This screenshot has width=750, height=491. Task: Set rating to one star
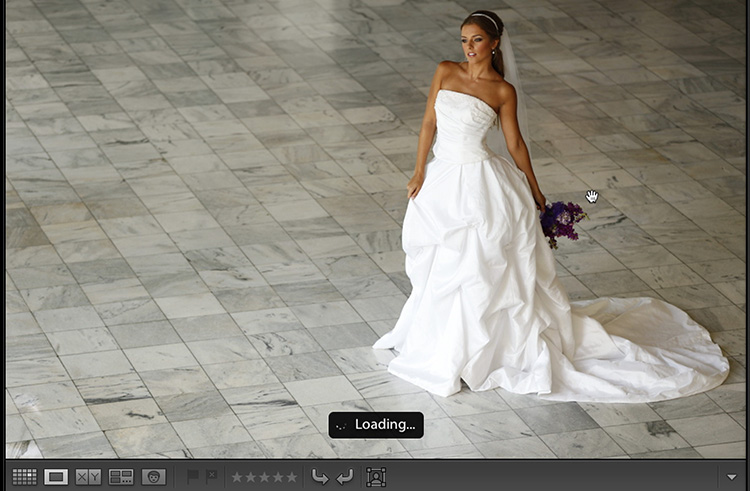pyautogui.click(x=237, y=477)
